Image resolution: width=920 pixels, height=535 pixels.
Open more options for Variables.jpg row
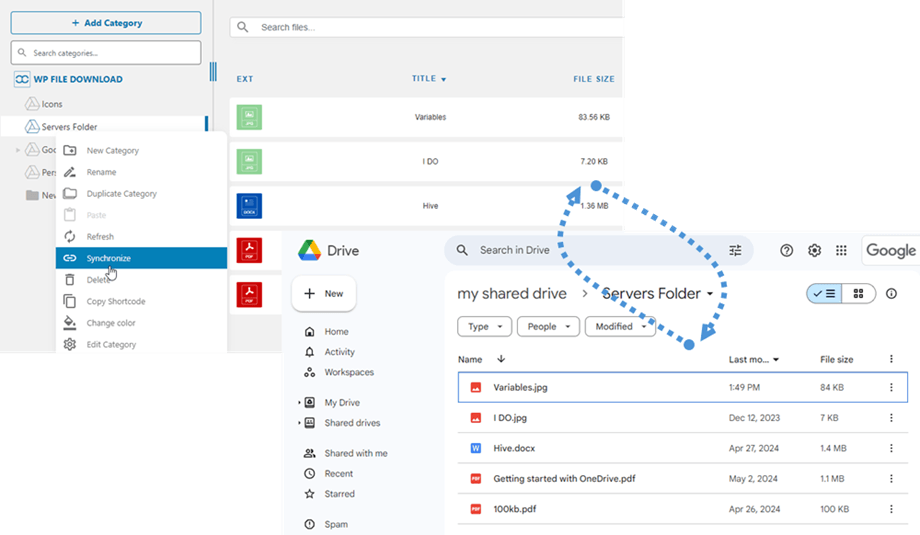click(891, 388)
